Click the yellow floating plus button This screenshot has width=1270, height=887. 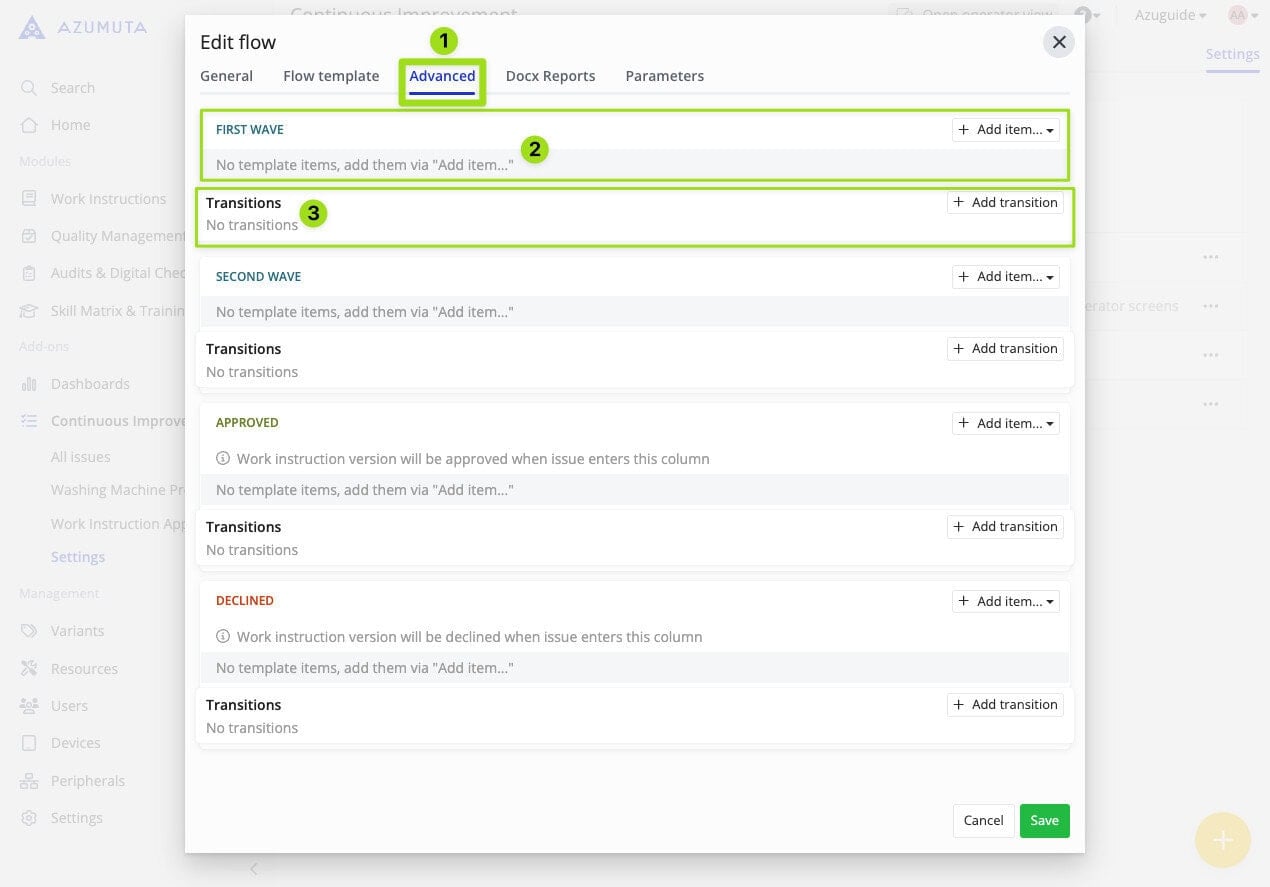(x=1222, y=840)
